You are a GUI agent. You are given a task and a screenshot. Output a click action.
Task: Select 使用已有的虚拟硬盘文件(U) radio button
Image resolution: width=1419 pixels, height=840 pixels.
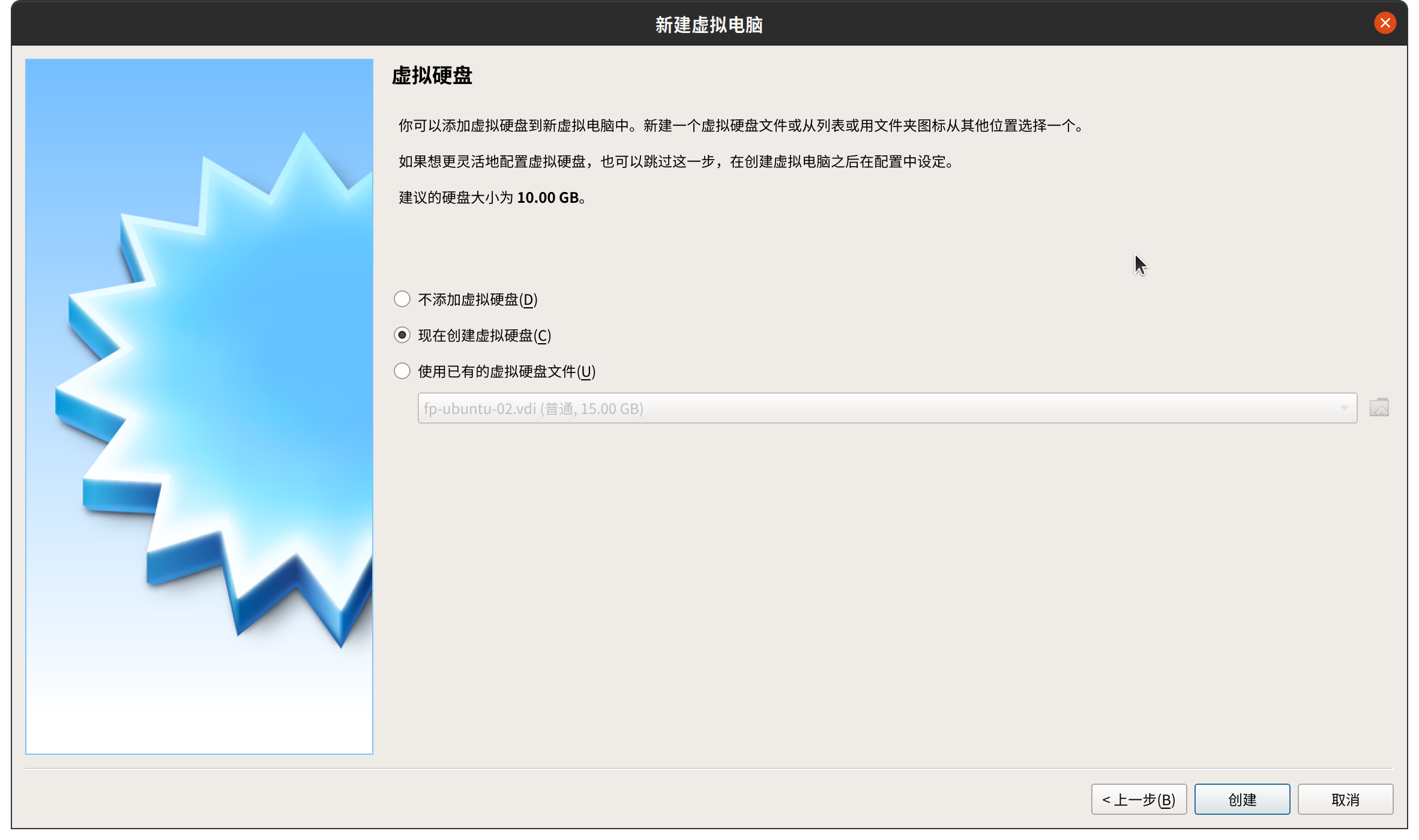[402, 371]
